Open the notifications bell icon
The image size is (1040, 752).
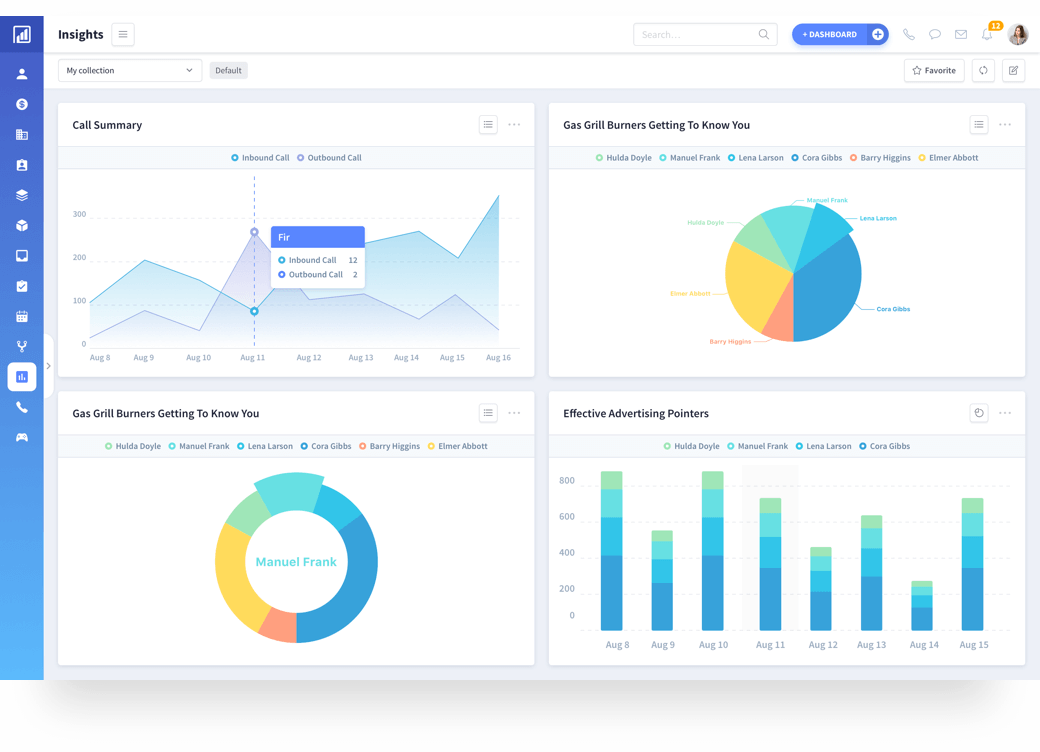tap(987, 35)
